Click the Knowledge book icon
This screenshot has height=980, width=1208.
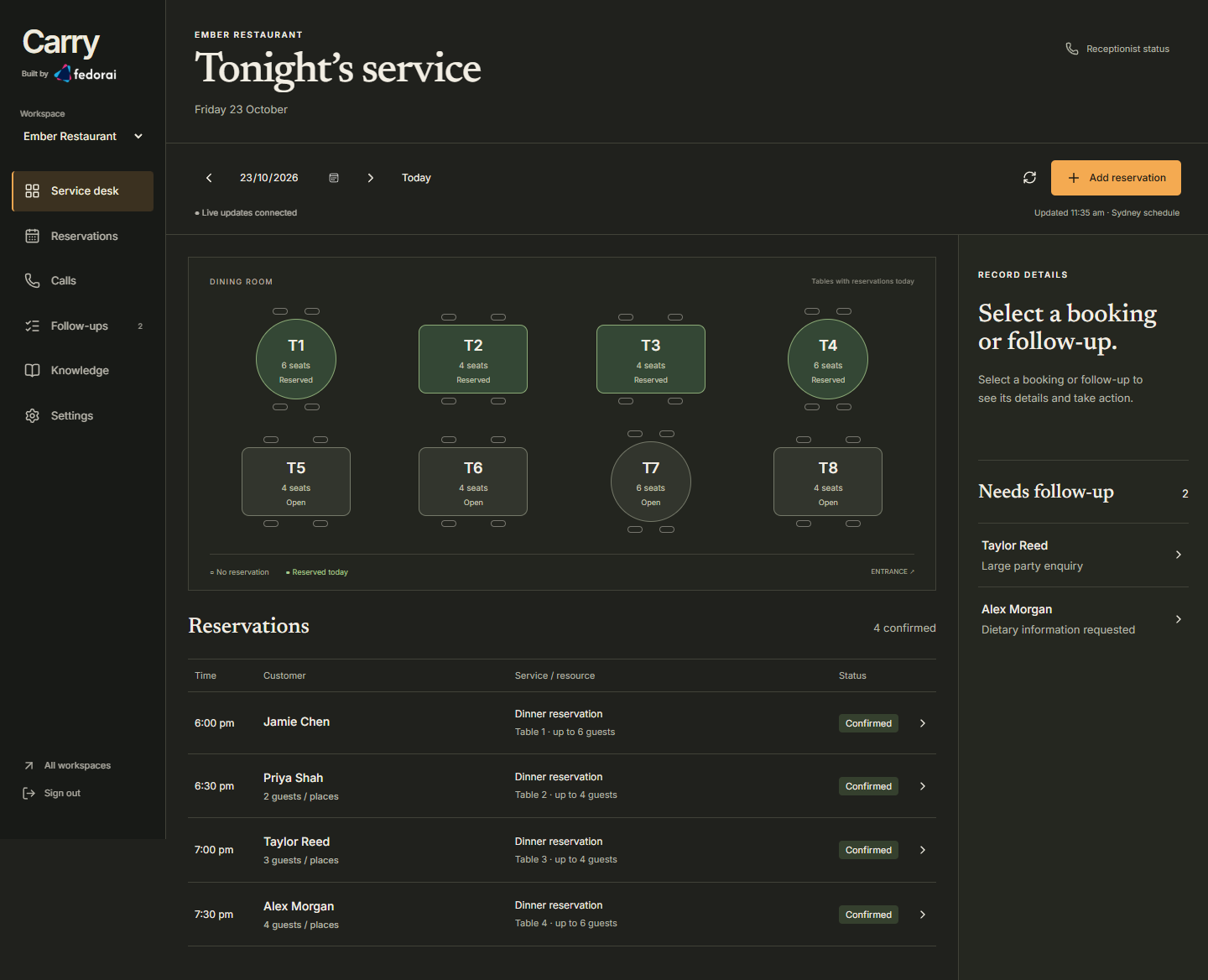coord(33,371)
